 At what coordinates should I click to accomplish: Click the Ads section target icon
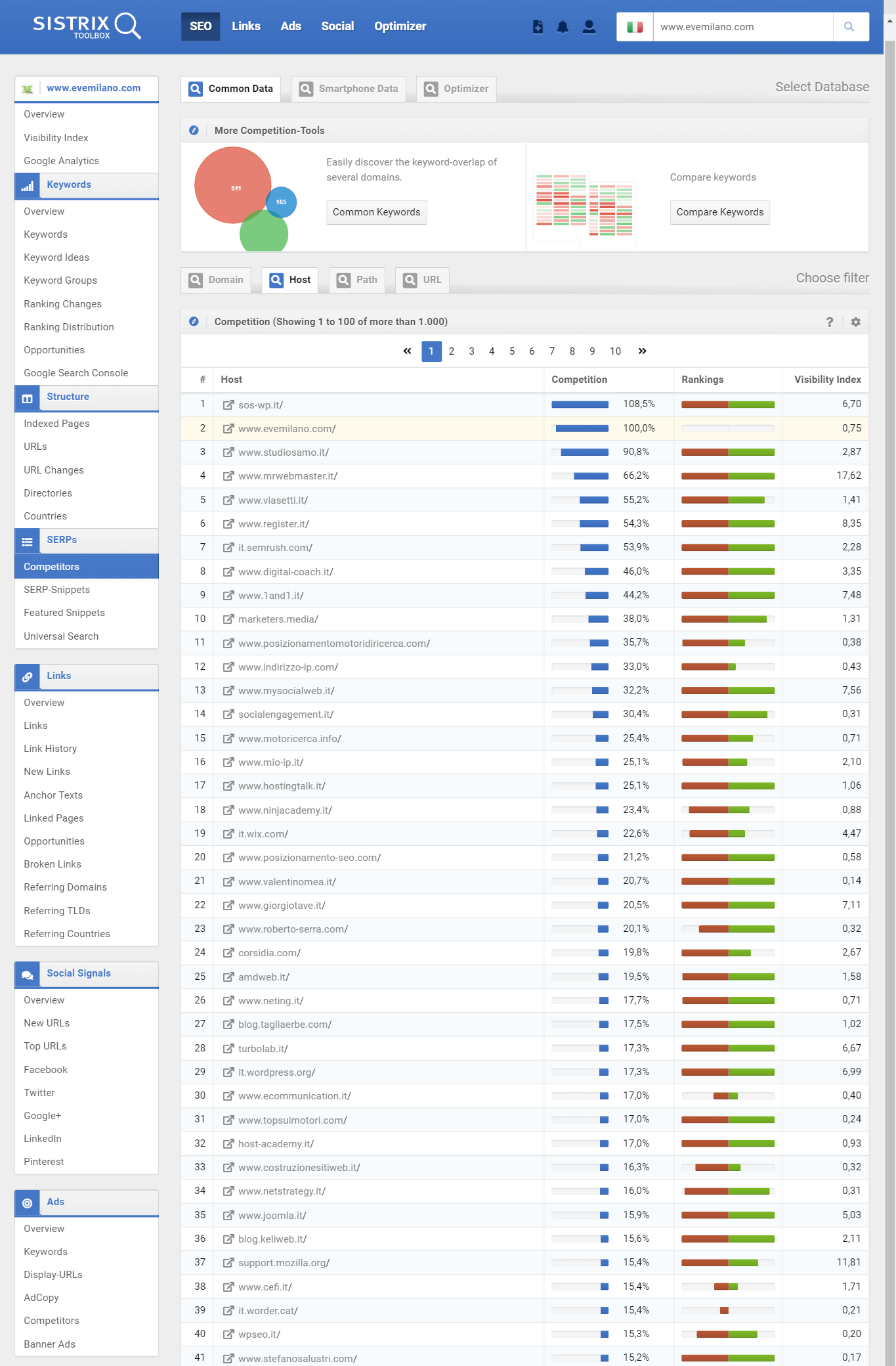[28, 1204]
